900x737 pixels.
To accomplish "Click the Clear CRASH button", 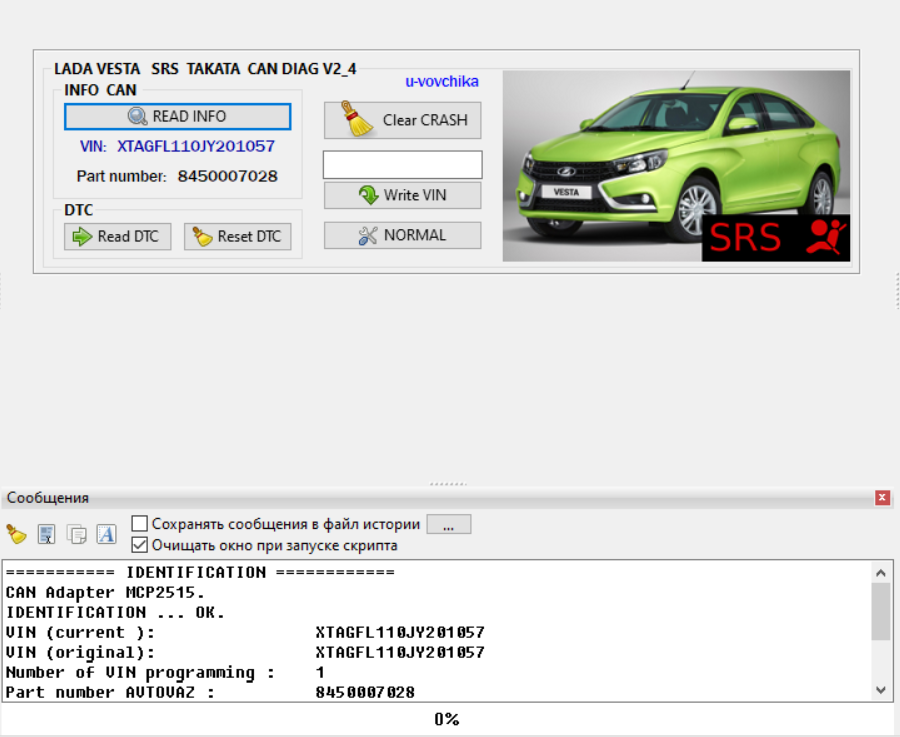I will pyautogui.click(x=402, y=120).
